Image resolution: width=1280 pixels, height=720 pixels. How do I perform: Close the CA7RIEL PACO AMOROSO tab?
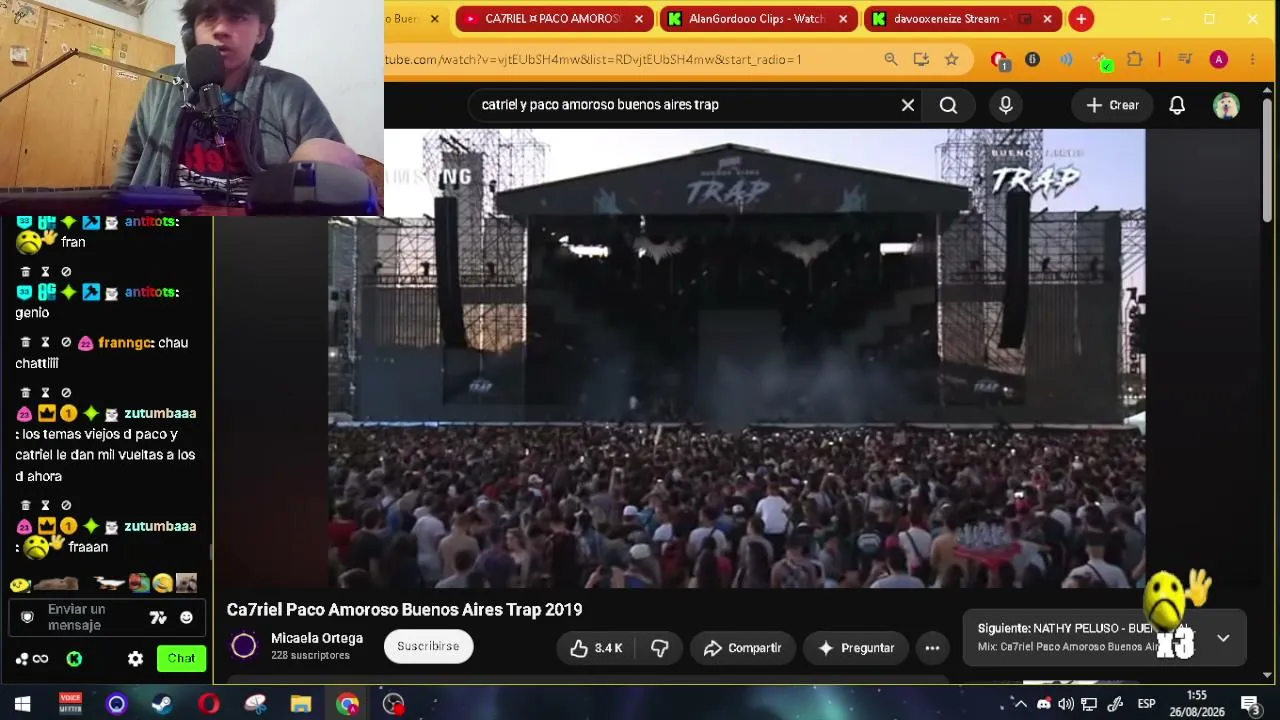tap(639, 19)
